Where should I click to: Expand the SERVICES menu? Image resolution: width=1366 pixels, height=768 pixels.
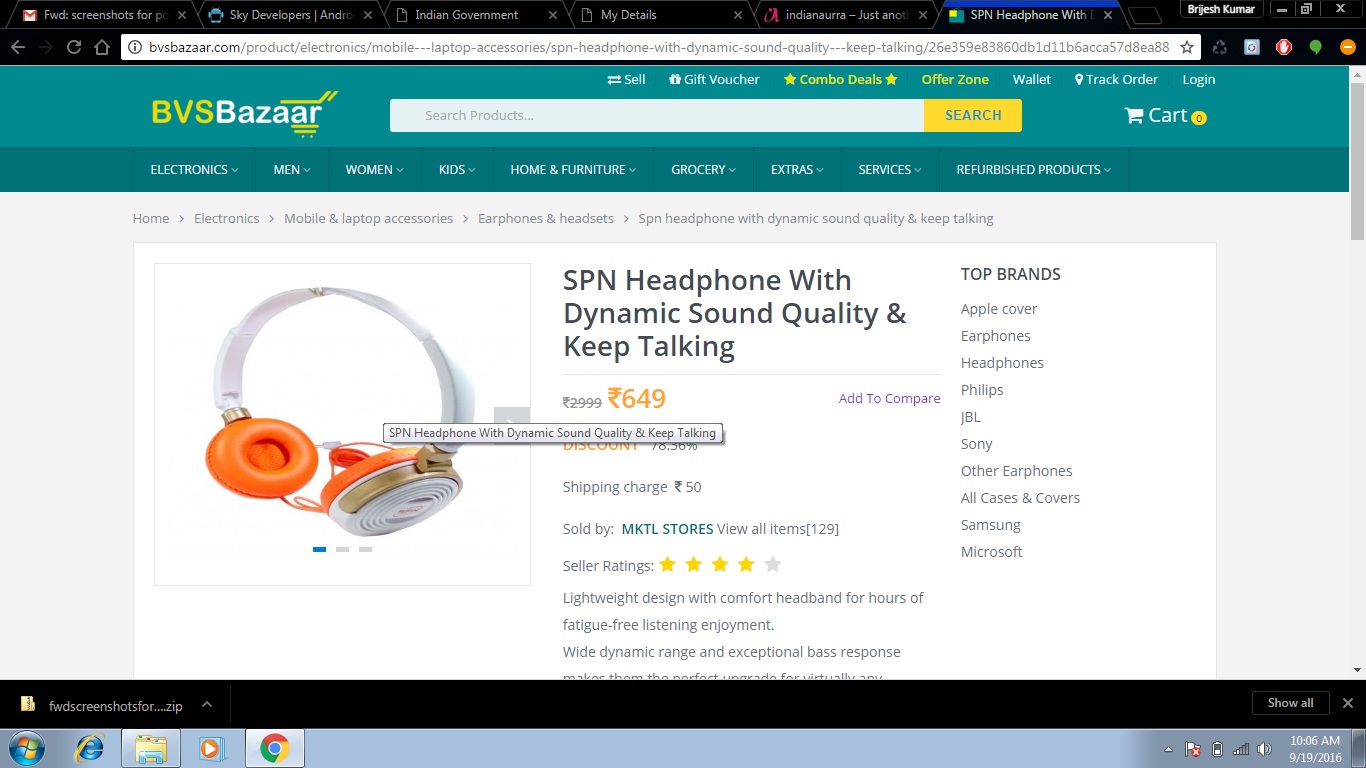890,170
